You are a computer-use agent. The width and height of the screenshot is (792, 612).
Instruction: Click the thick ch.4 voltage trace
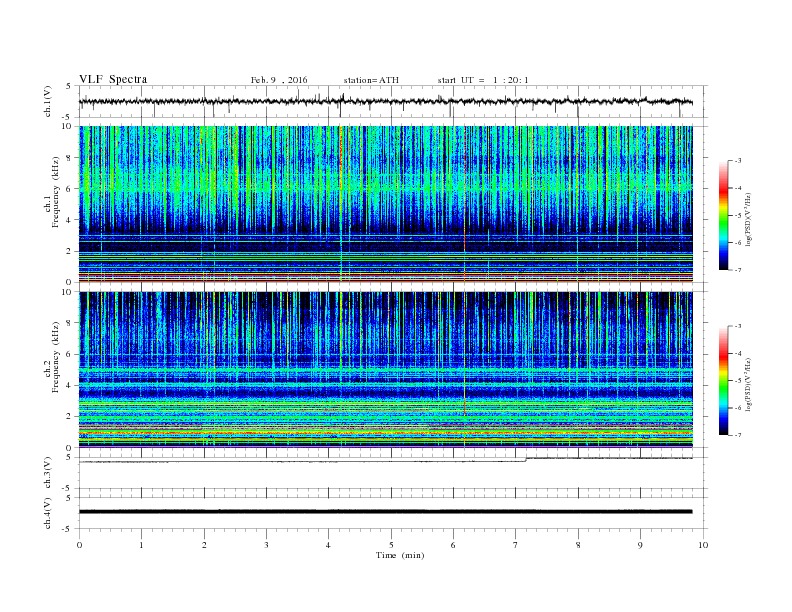[x=386, y=512]
